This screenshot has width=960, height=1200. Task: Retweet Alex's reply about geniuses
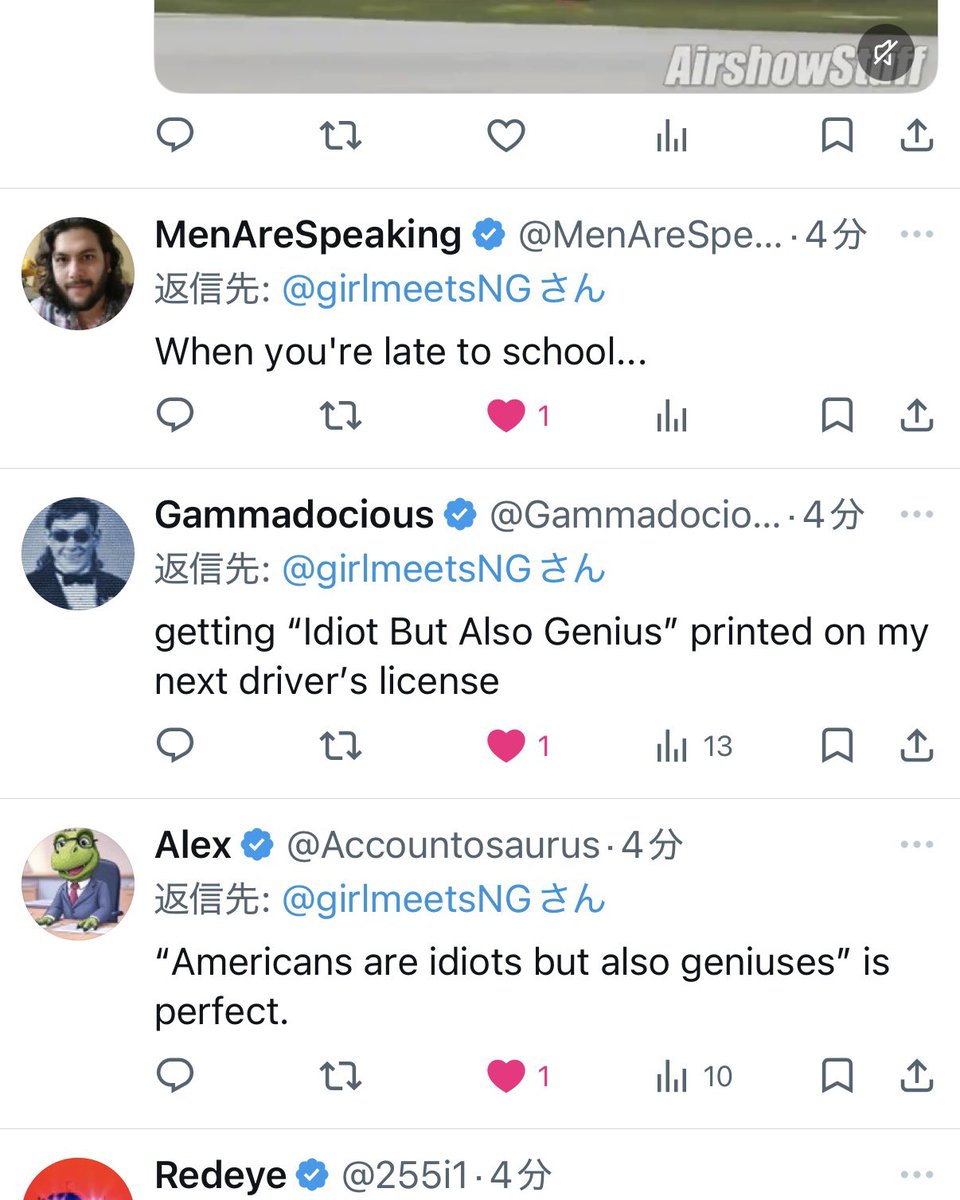(340, 1076)
